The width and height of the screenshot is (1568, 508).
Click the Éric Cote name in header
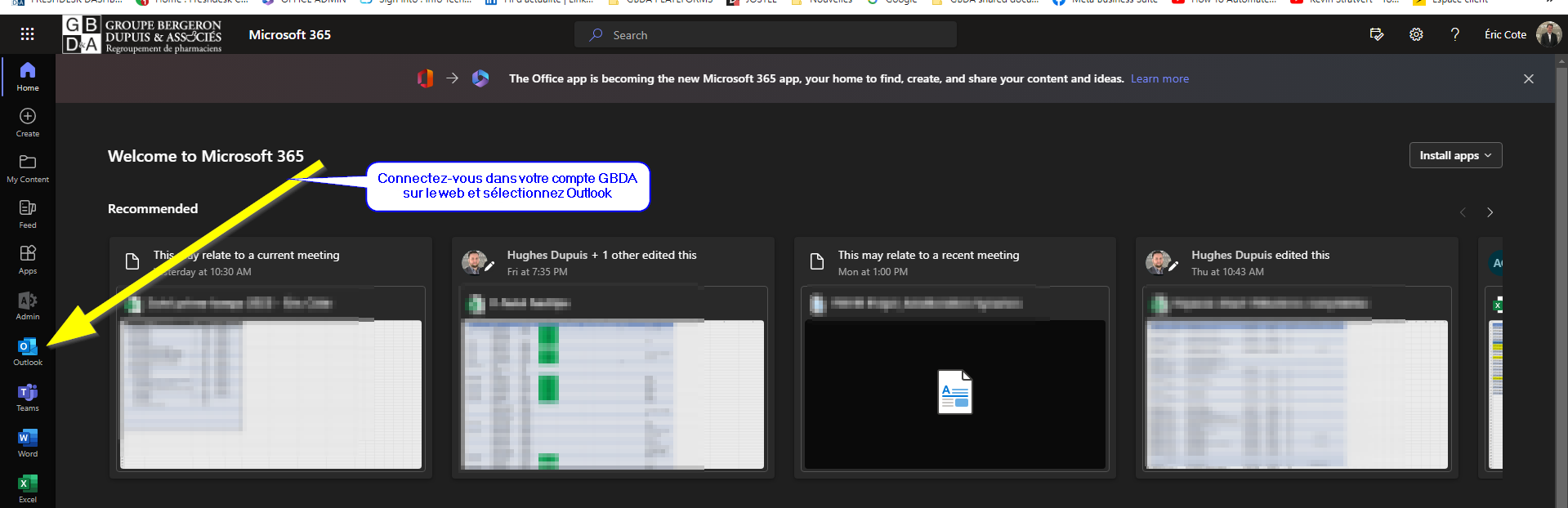click(x=1505, y=34)
